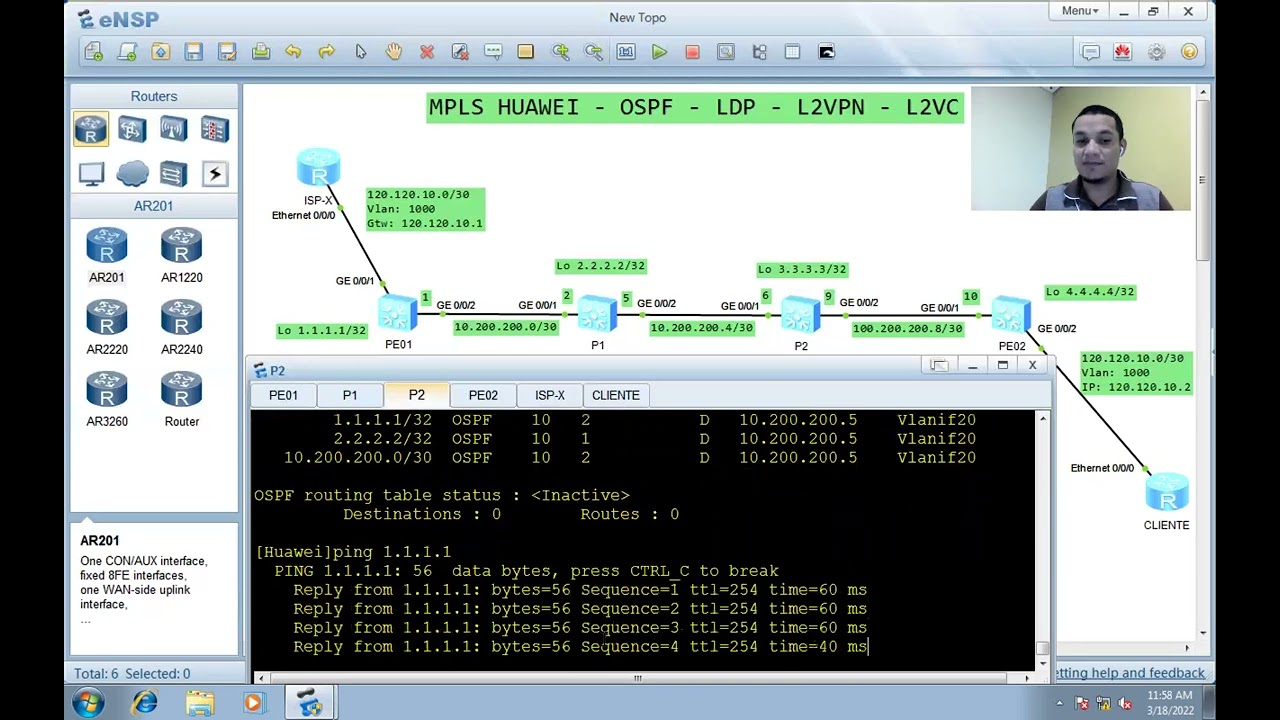Click the Print toolbar icon
The width and height of the screenshot is (1280, 720).
coord(261,52)
